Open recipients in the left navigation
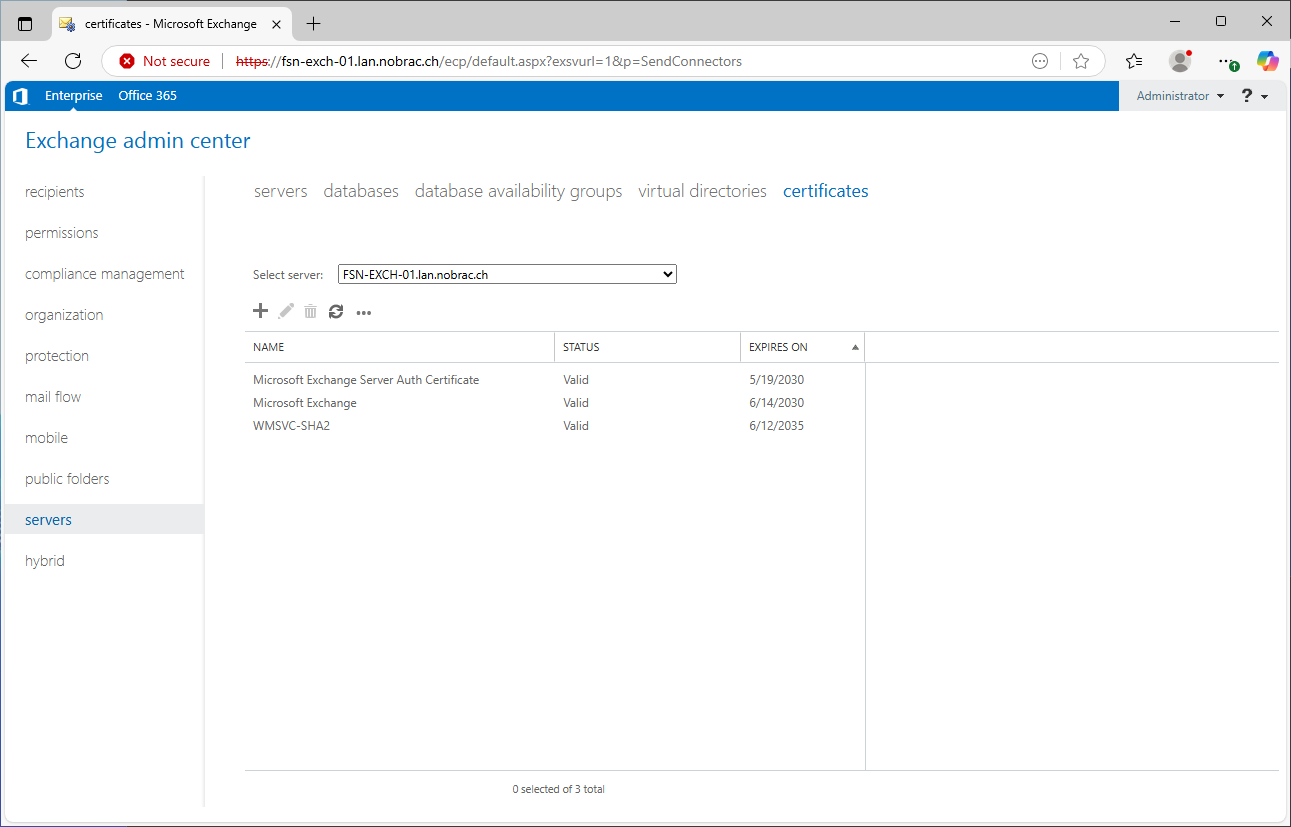 [x=55, y=192]
